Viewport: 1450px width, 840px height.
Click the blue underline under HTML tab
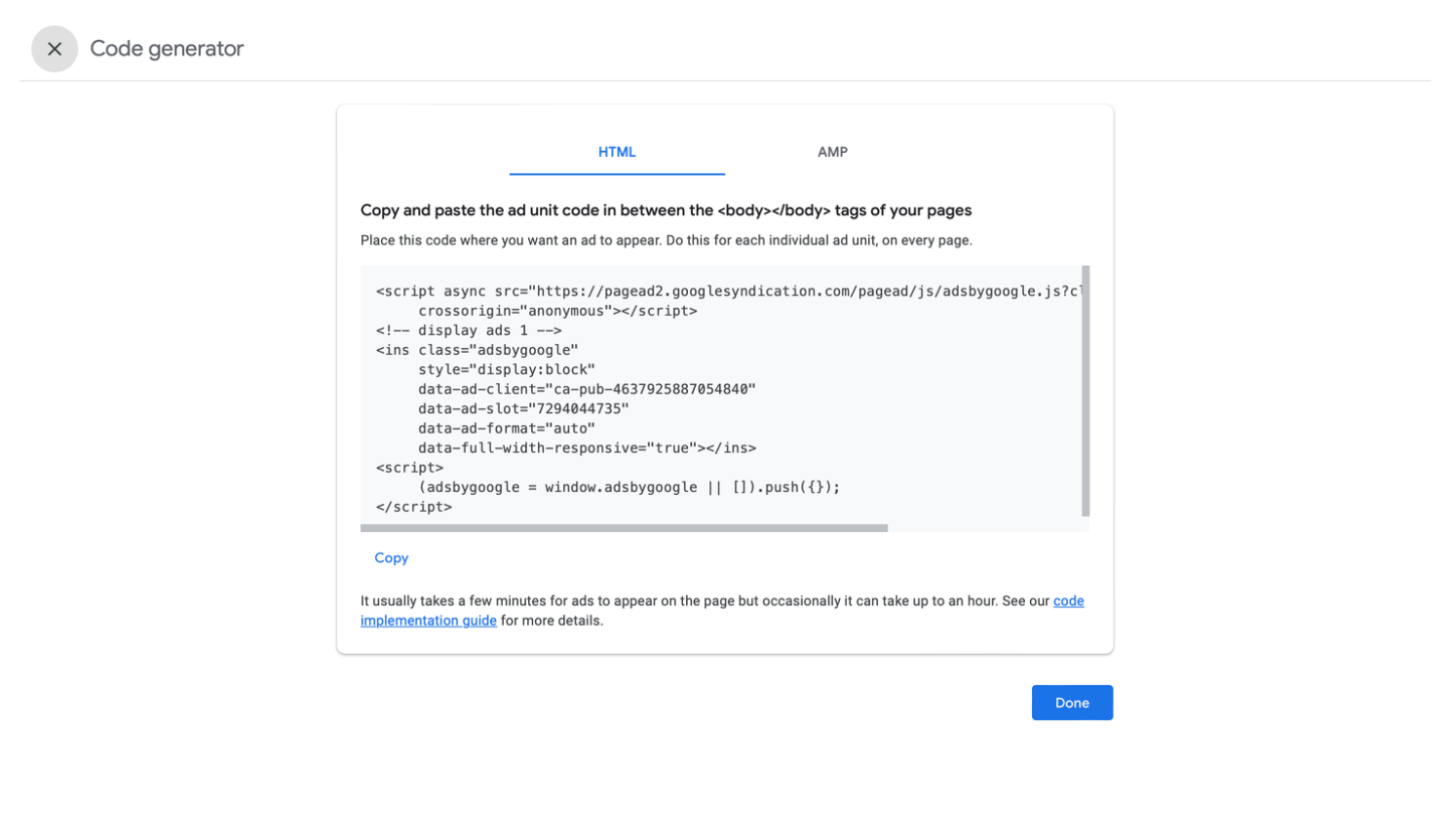pyautogui.click(x=616, y=172)
